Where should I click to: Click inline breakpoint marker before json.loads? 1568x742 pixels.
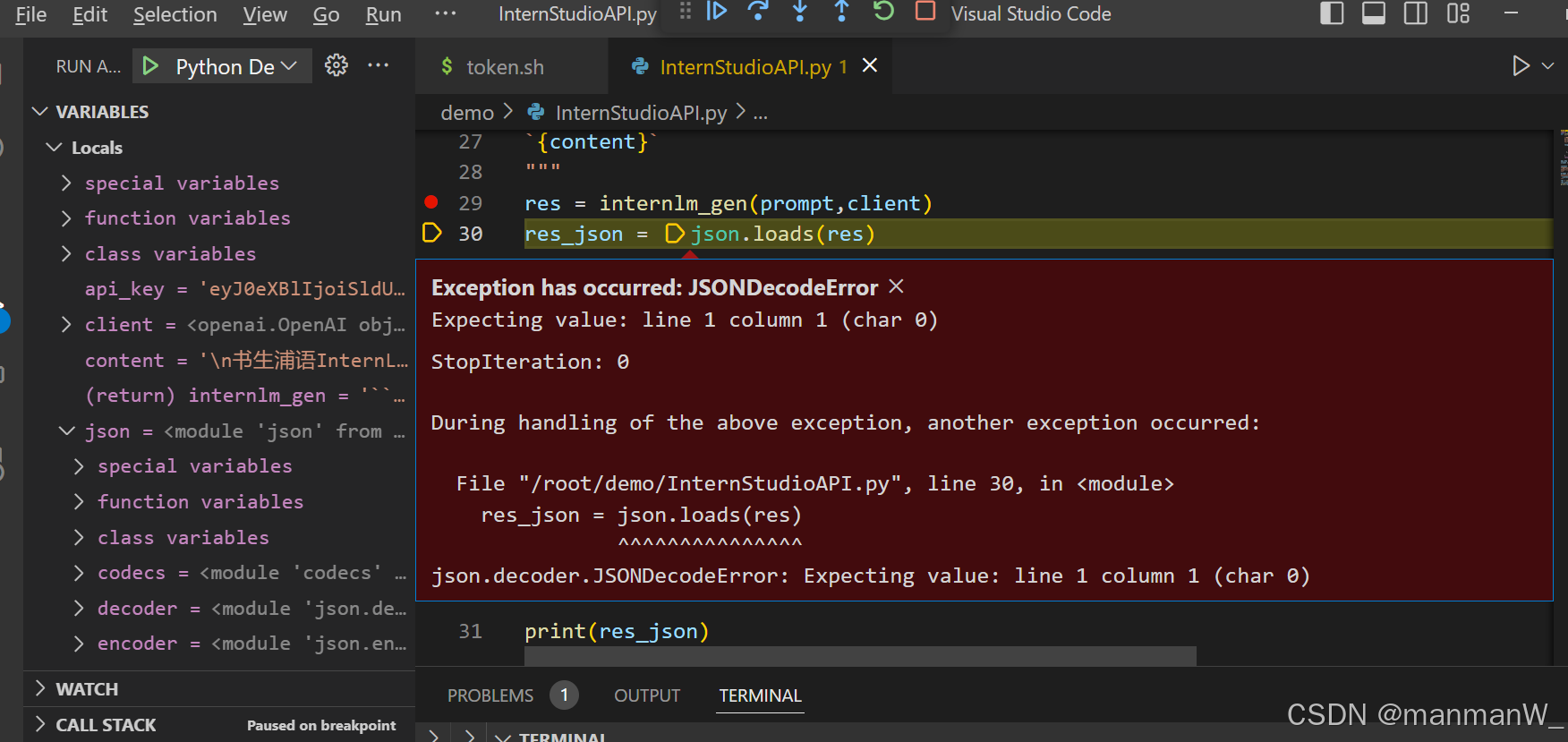pos(675,234)
